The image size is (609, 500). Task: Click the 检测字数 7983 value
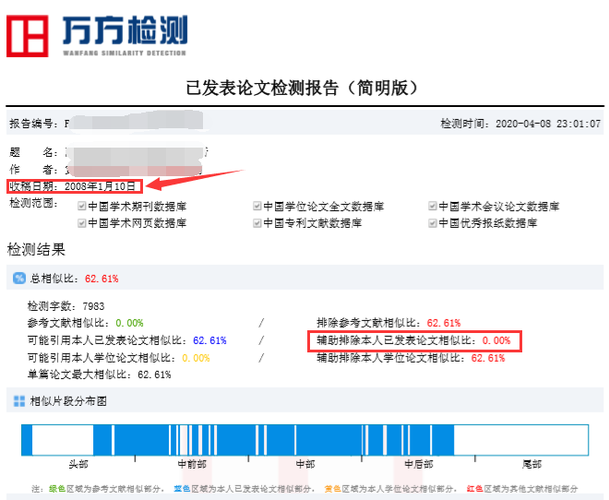tap(94, 306)
